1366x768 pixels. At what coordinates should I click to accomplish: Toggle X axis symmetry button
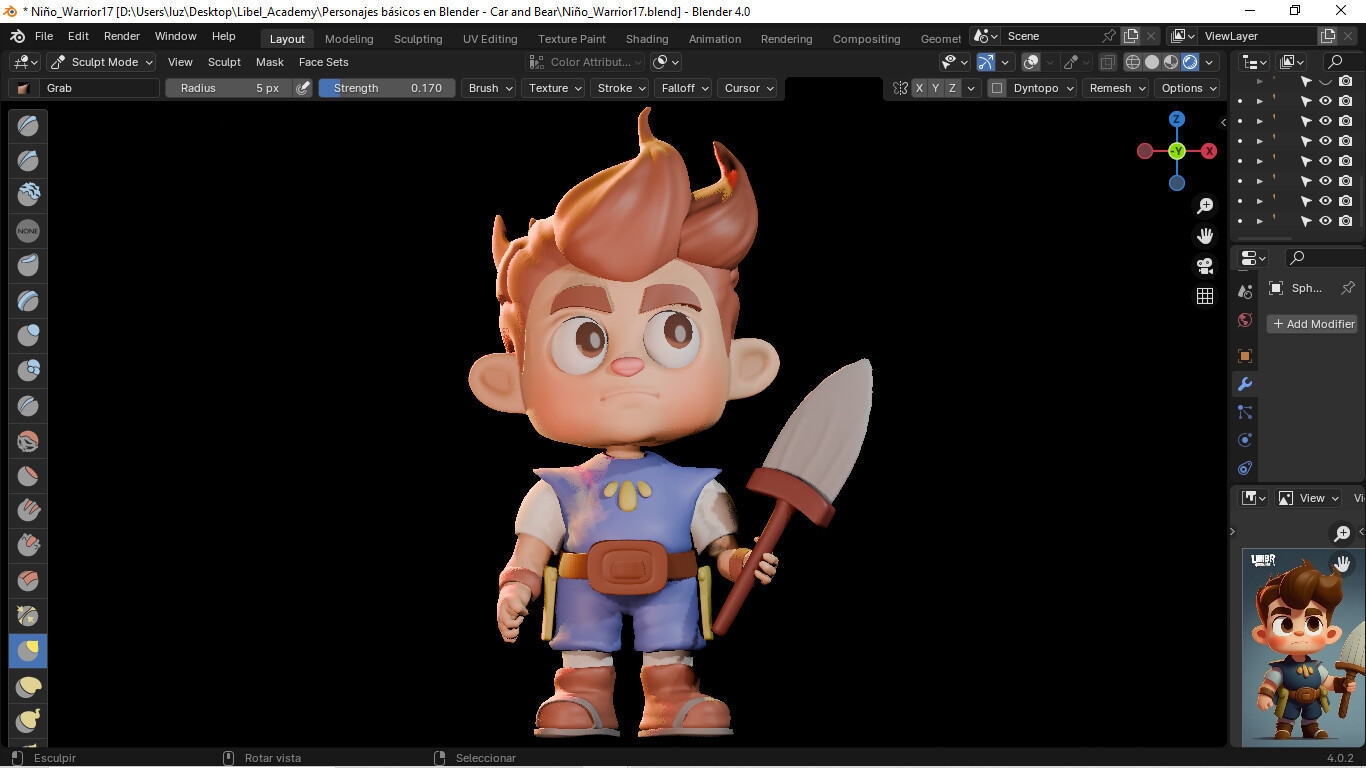919,88
